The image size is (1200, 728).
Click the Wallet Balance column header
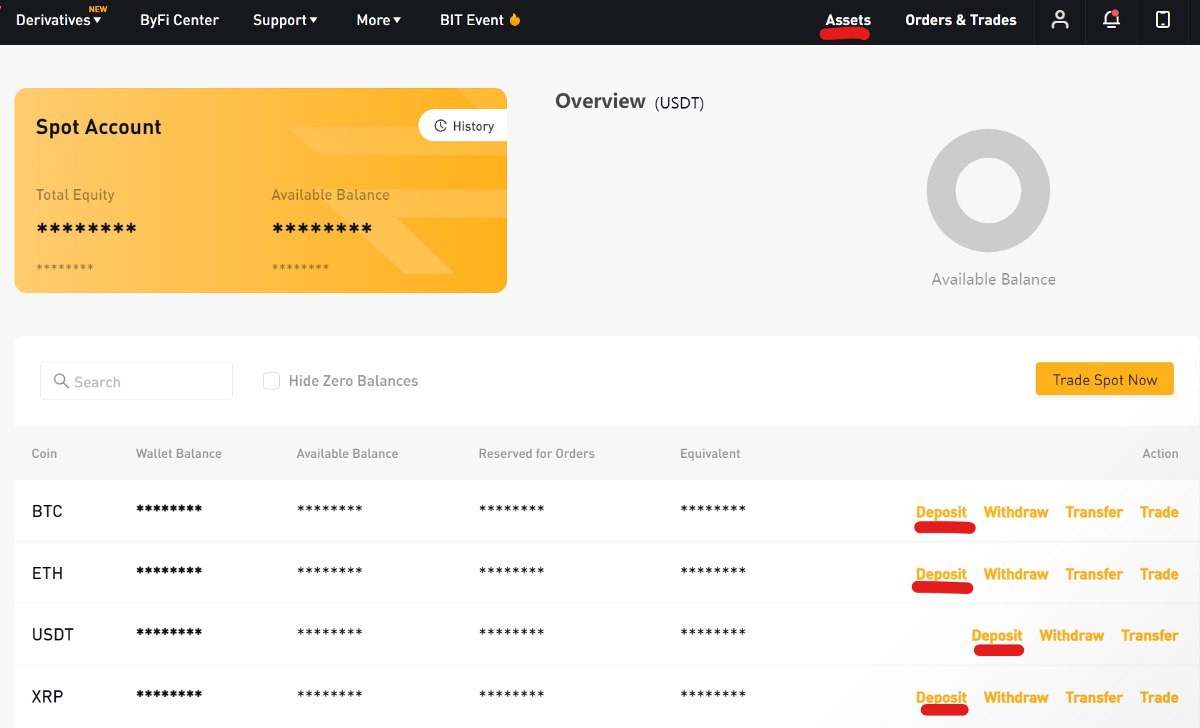pos(179,453)
